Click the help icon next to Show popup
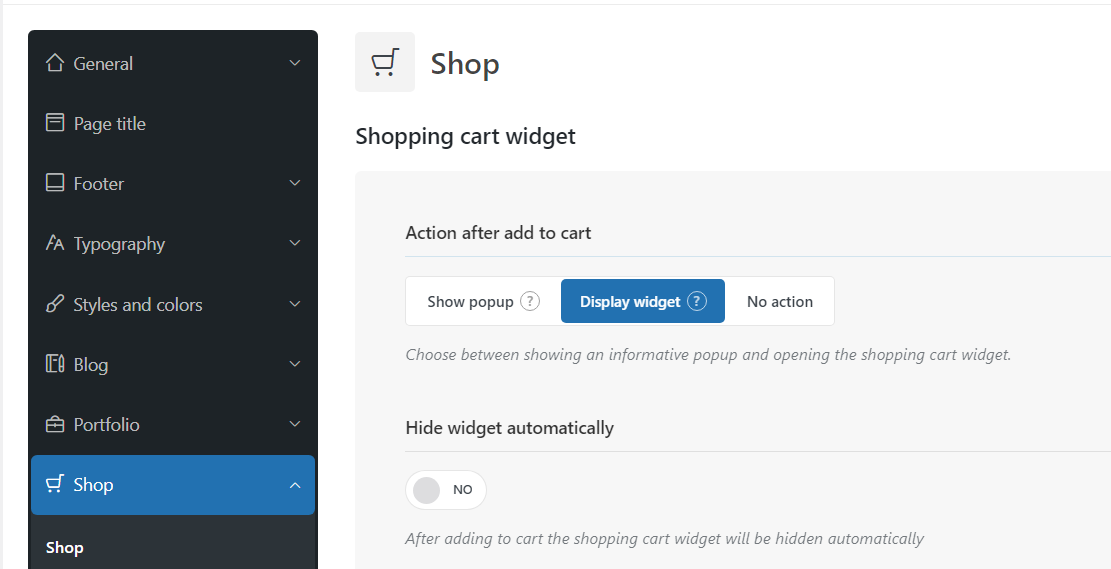 (530, 301)
